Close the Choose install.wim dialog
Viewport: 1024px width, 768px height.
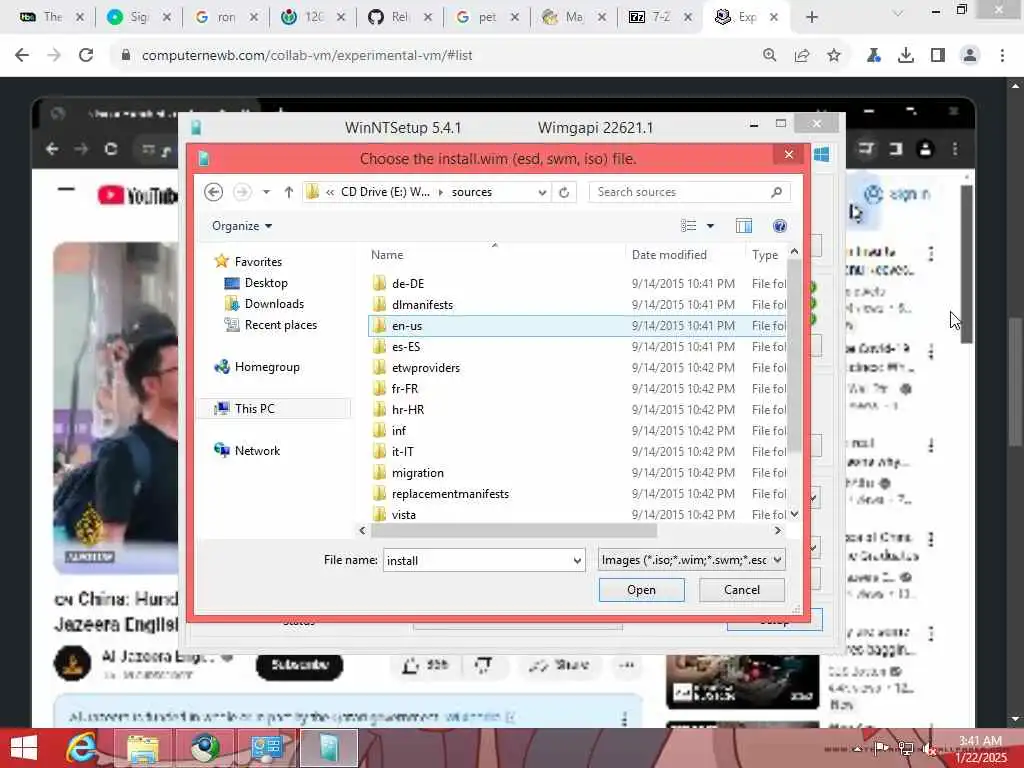pos(788,155)
